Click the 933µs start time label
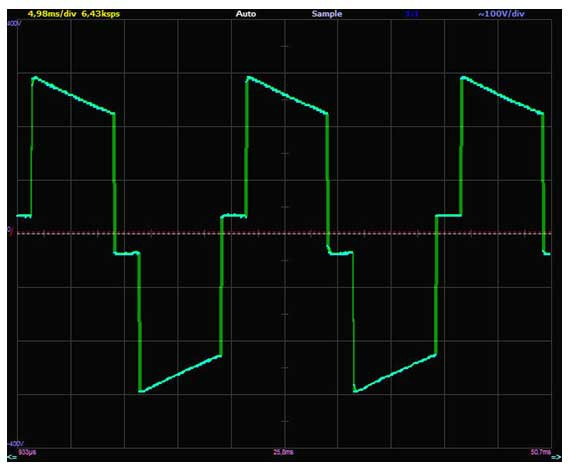 pyautogui.click(x=27, y=452)
